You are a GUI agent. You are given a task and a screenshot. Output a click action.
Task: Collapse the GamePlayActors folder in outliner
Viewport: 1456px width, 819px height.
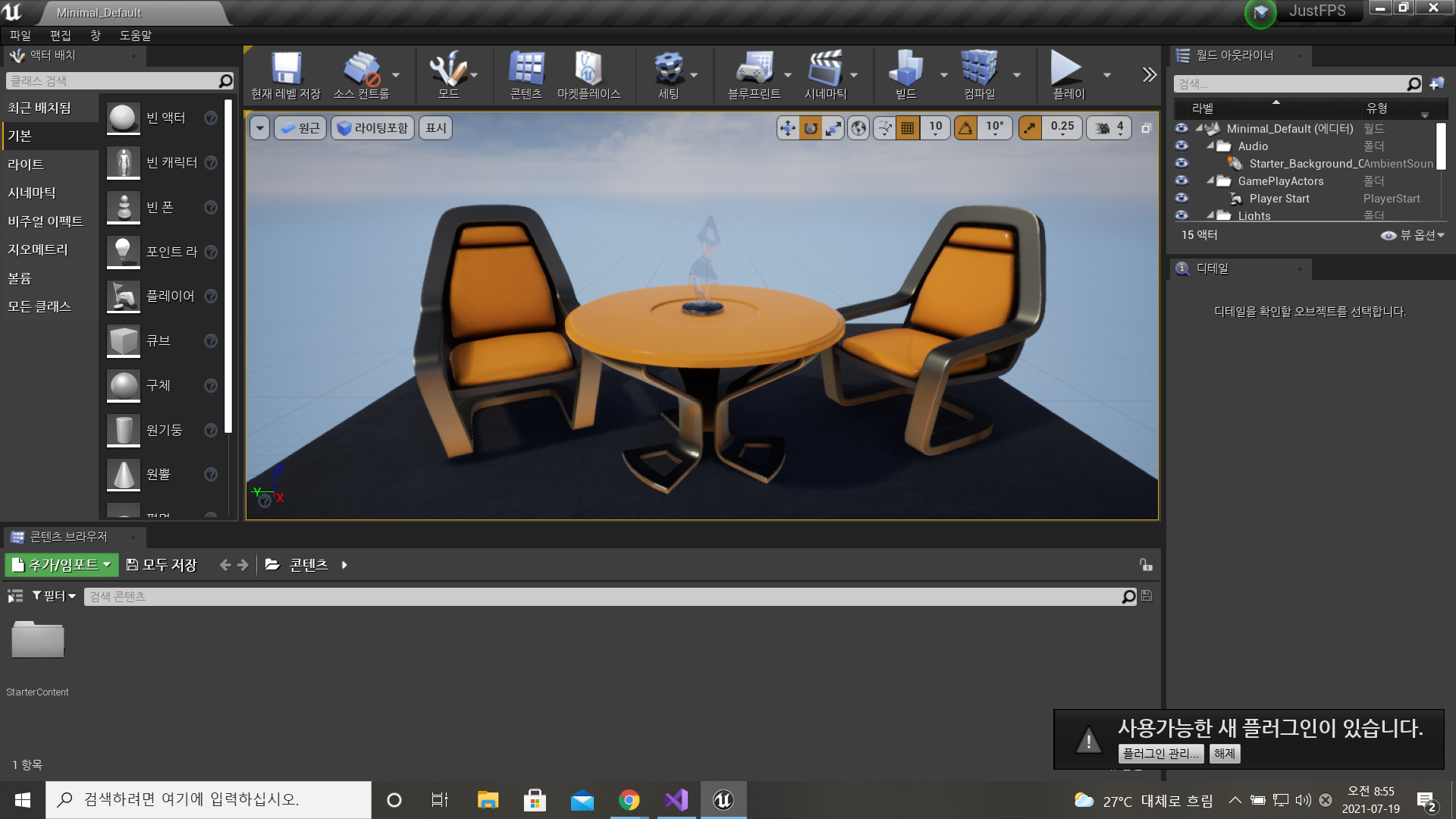[x=1210, y=180]
